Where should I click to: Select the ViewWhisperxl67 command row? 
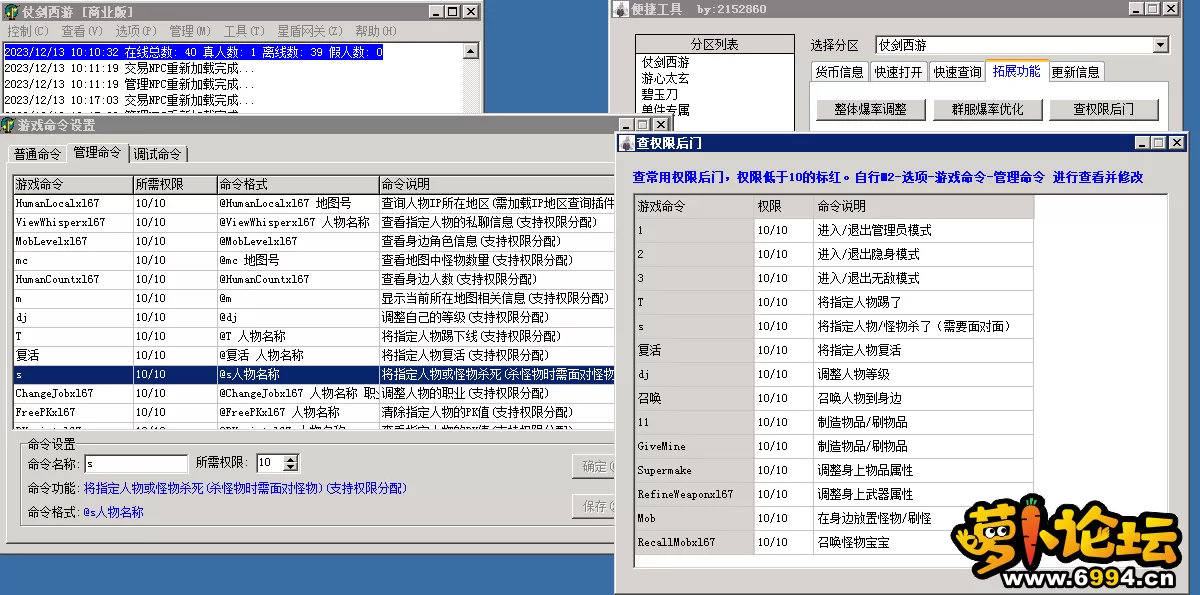coord(314,222)
